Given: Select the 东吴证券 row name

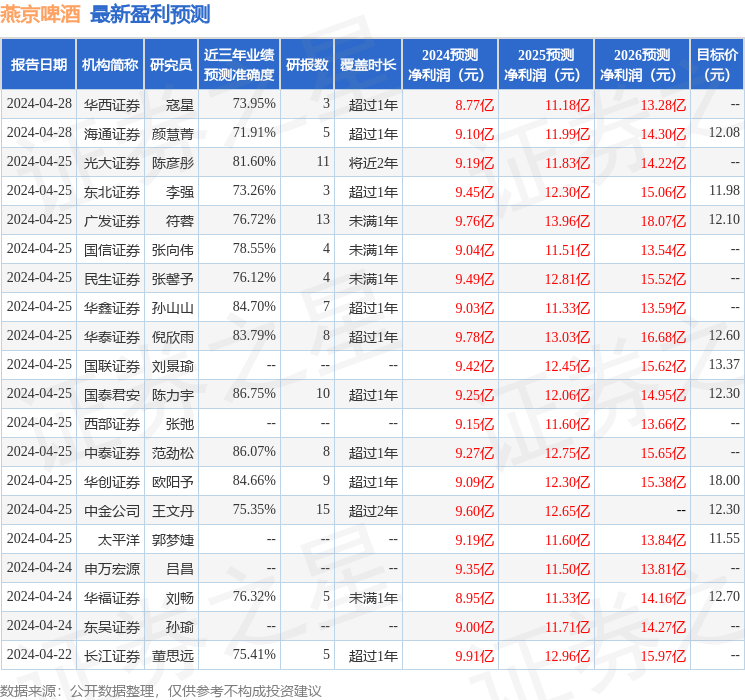Looking at the screenshot, I should click(x=112, y=626).
